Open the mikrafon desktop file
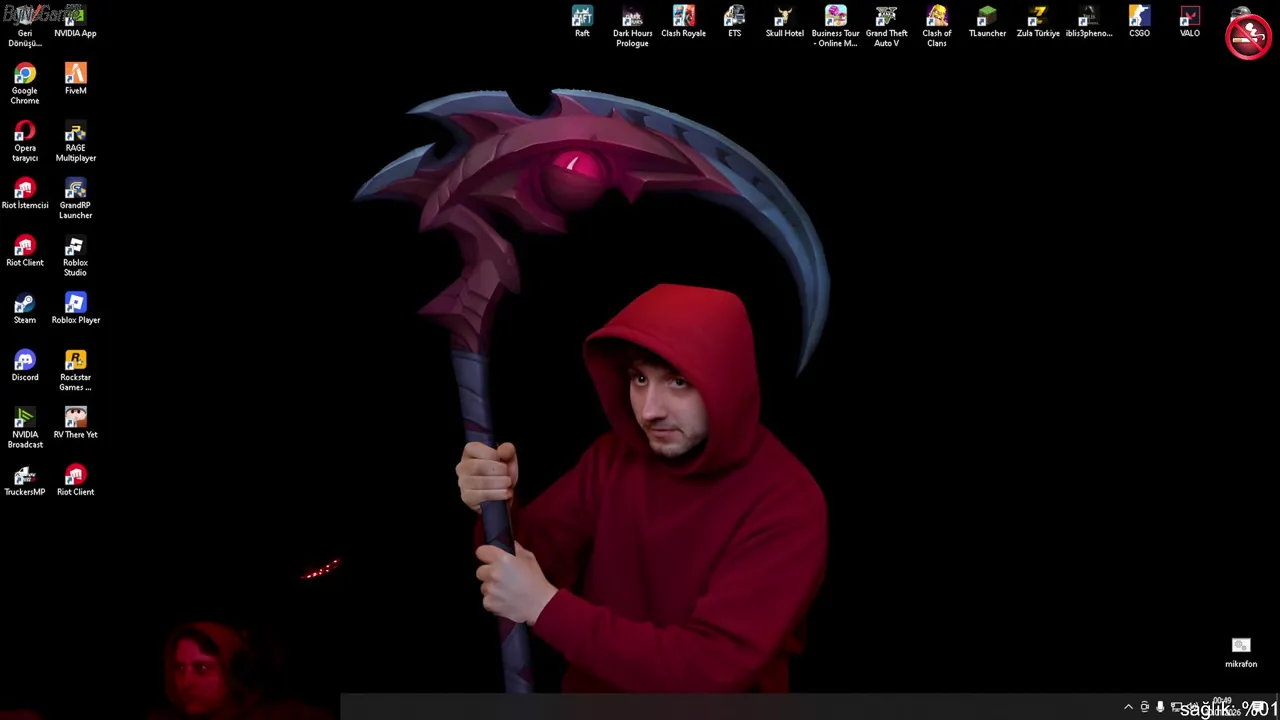Screen dimensions: 1280x720 1241,653
